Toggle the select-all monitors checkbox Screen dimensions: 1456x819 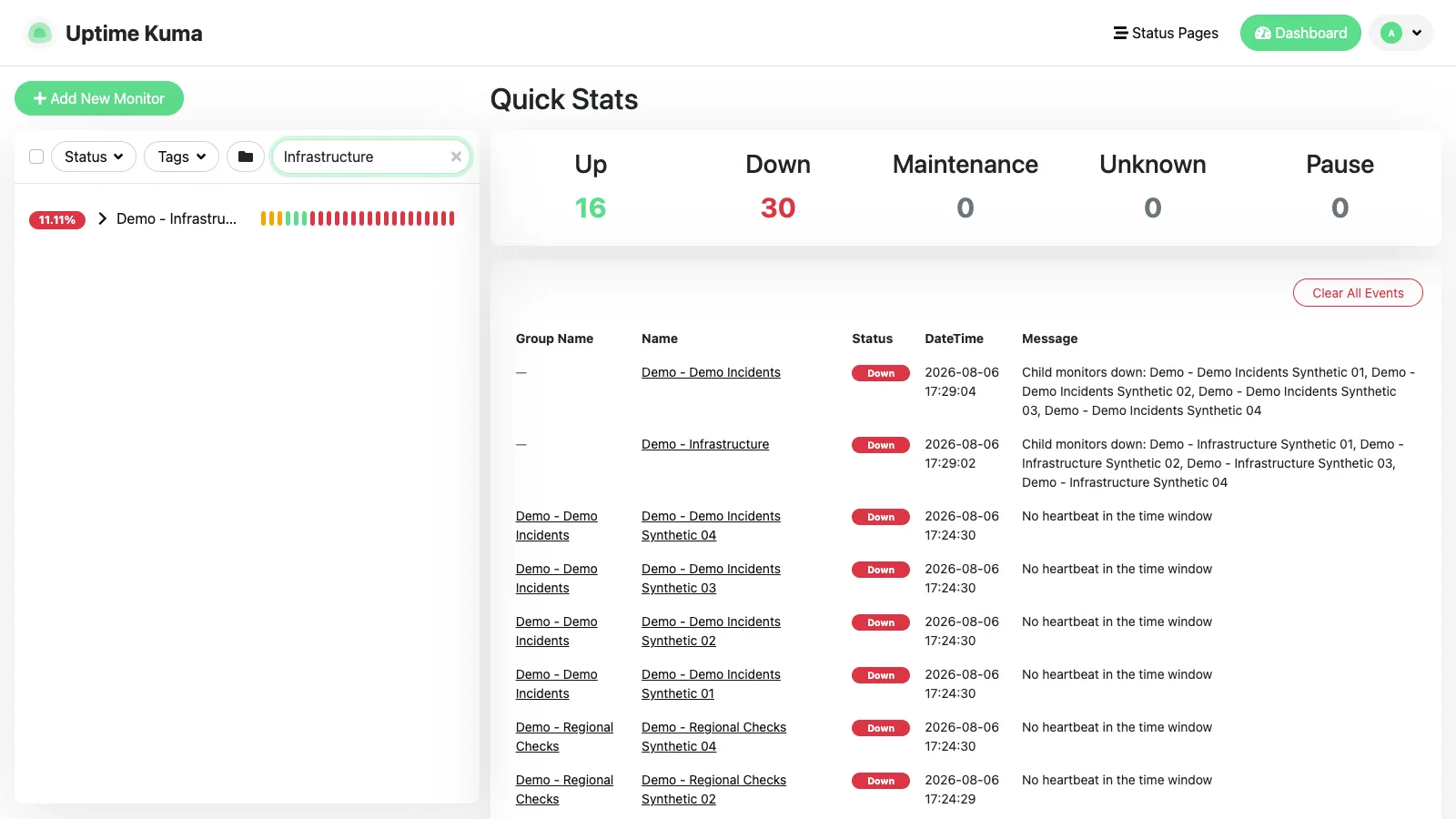coord(36,157)
